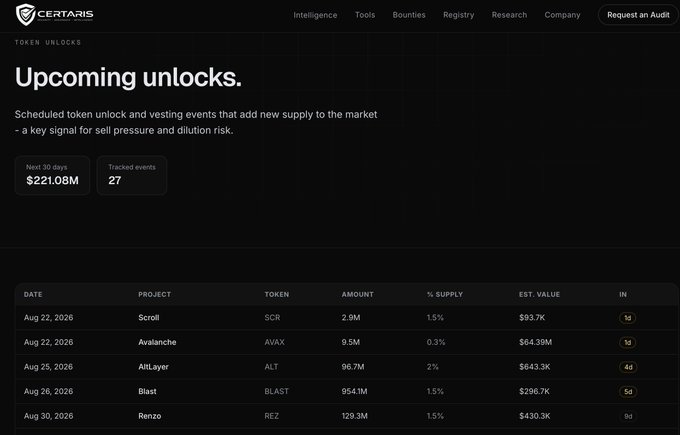Click the Aug 26, 2026 date cell
This screenshot has width=680, height=435.
(48, 391)
